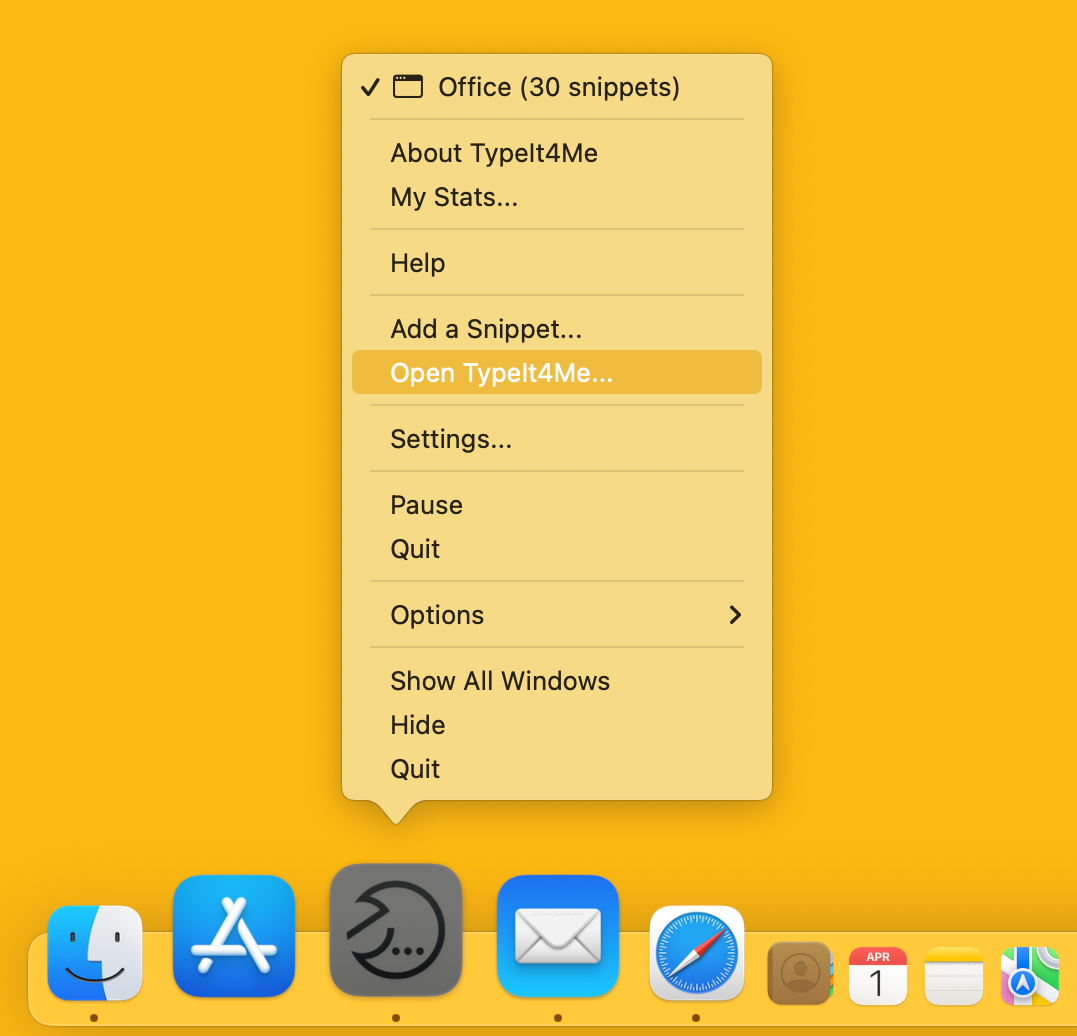
Task: Click Show All Windows
Action: click(x=500, y=681)
